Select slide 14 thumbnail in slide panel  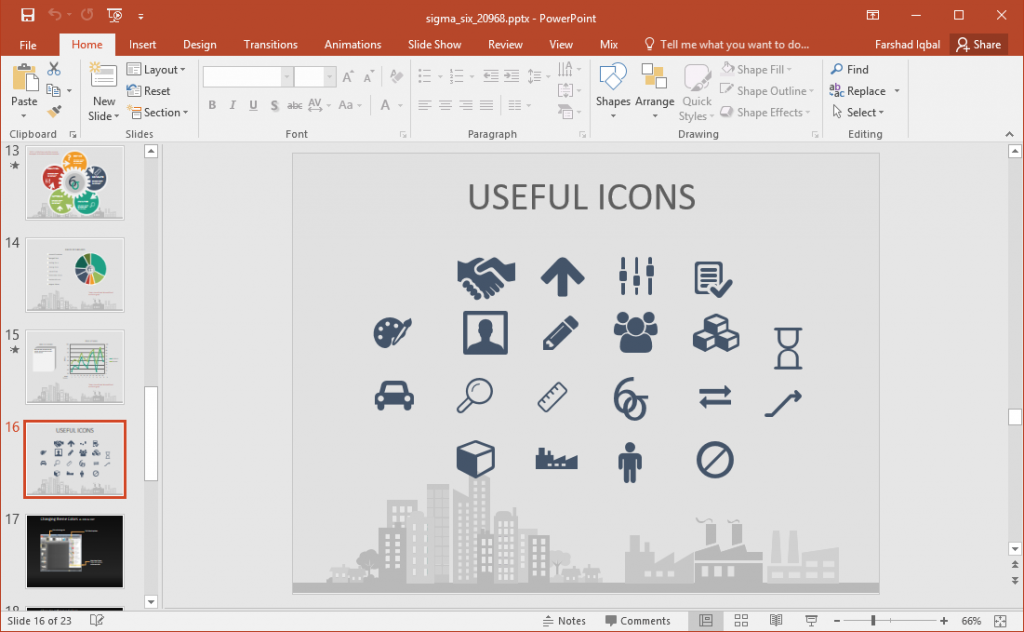click(x=74, y=273)
